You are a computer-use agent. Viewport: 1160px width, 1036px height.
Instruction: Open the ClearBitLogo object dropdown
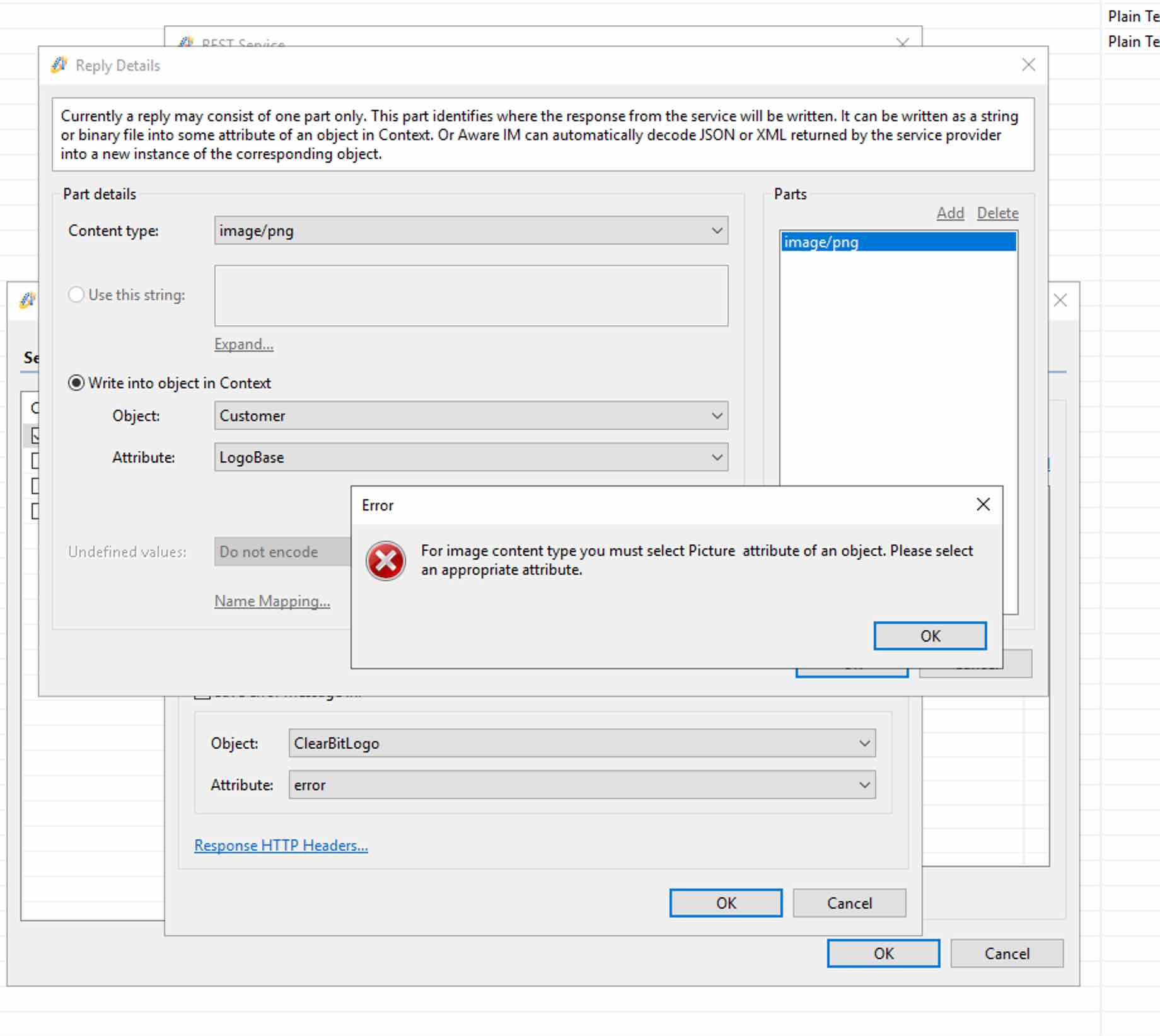coord(582,744)
